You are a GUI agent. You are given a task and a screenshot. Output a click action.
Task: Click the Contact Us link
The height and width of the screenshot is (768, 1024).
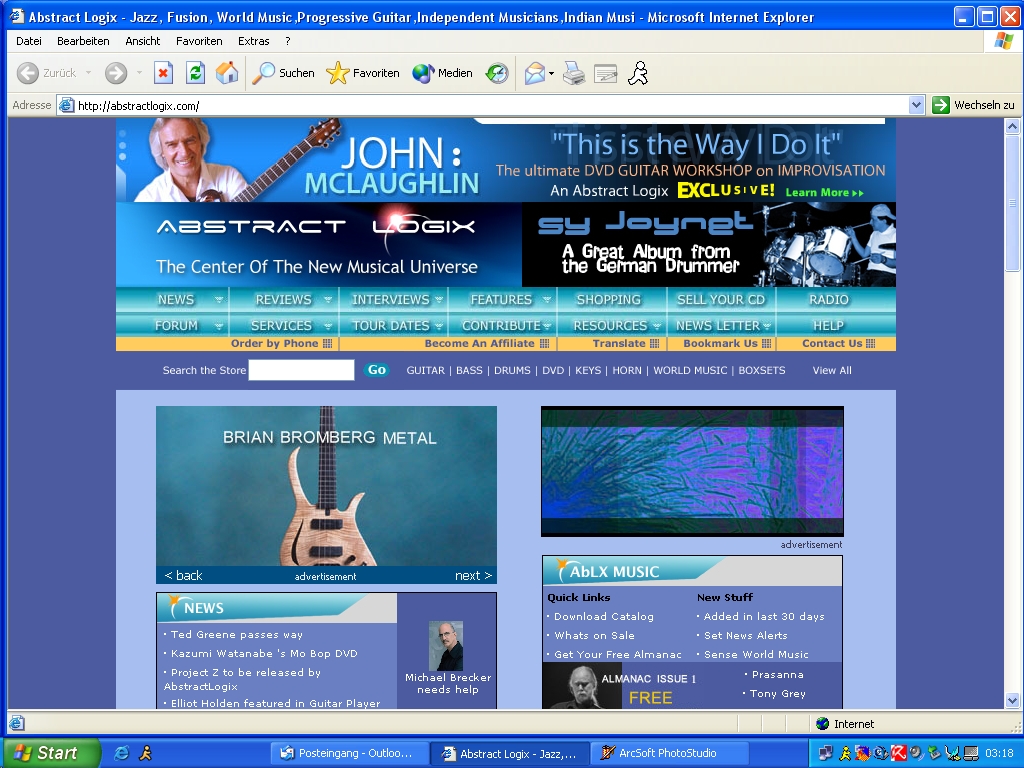pyautogui.click(x=839, y=344)
